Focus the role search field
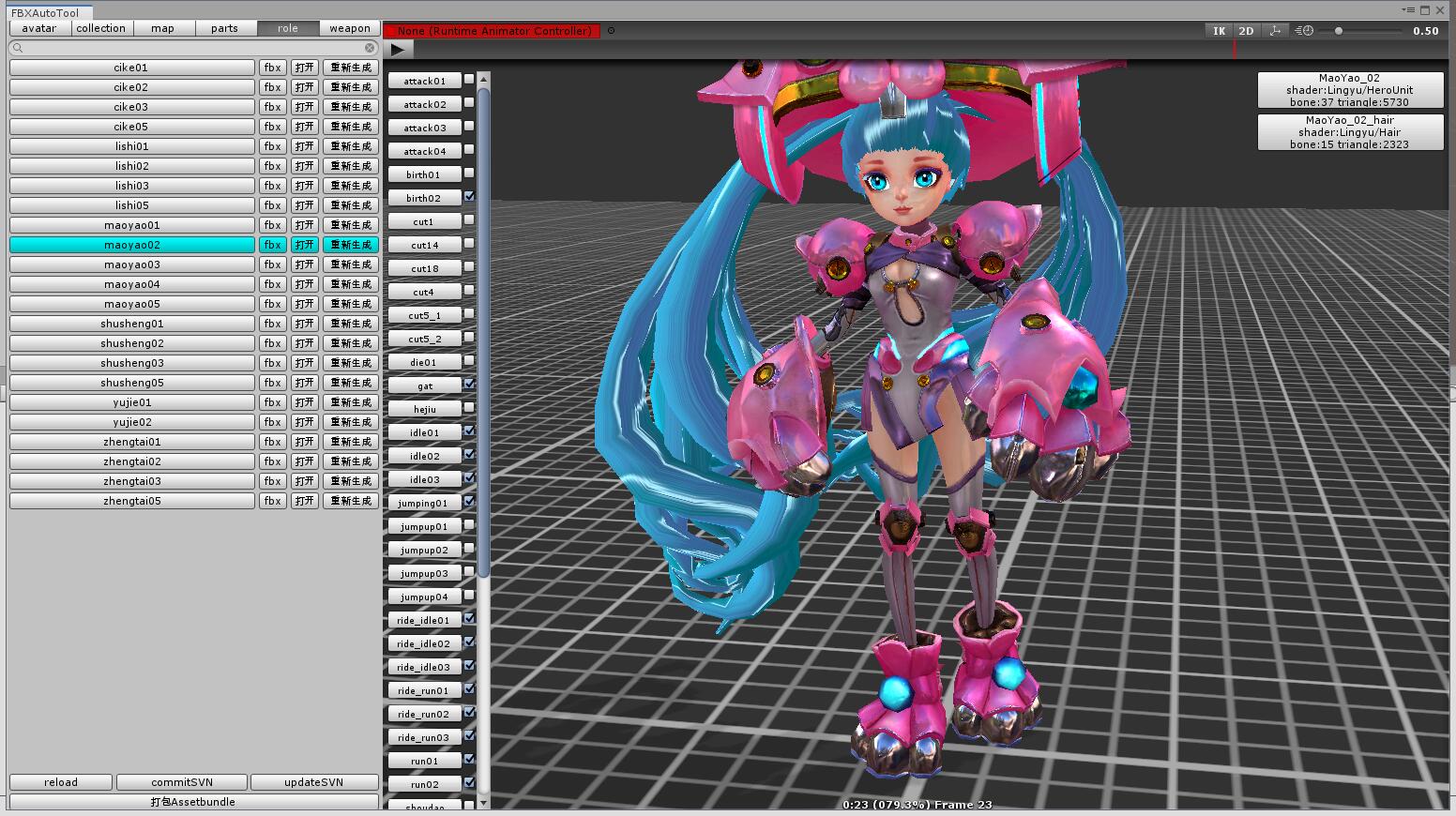Image resolution: width=1456 pixels, height=816 pixels. (x=194, y=48)
